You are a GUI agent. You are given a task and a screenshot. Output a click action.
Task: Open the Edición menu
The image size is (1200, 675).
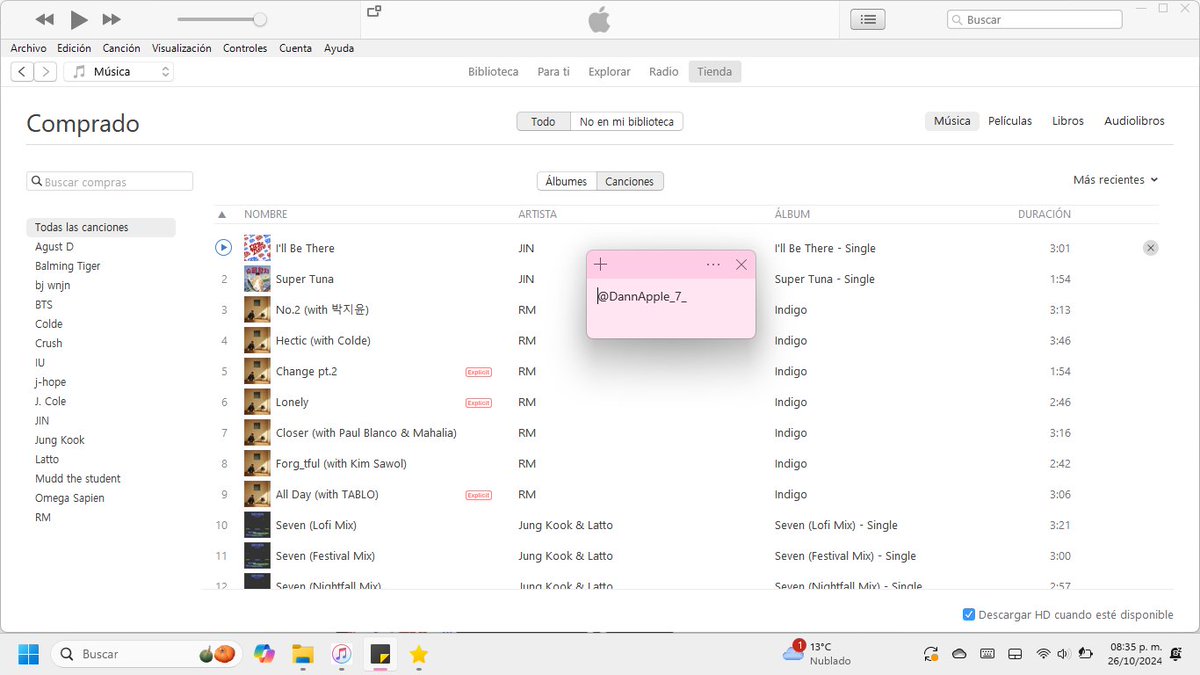[x=74, y=48]
